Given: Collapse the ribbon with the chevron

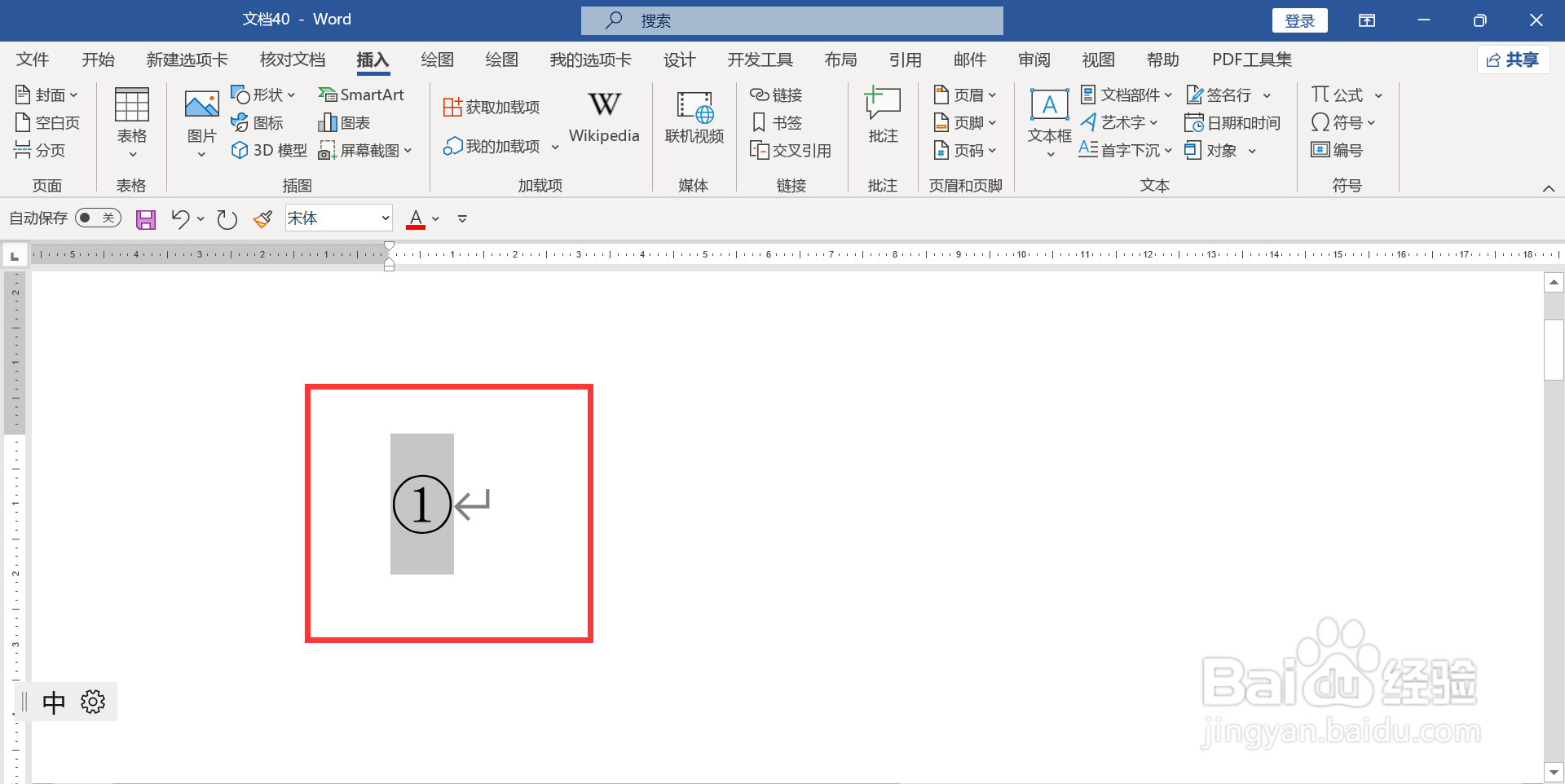Looking at the screenshot, I should click(1549, 188).
